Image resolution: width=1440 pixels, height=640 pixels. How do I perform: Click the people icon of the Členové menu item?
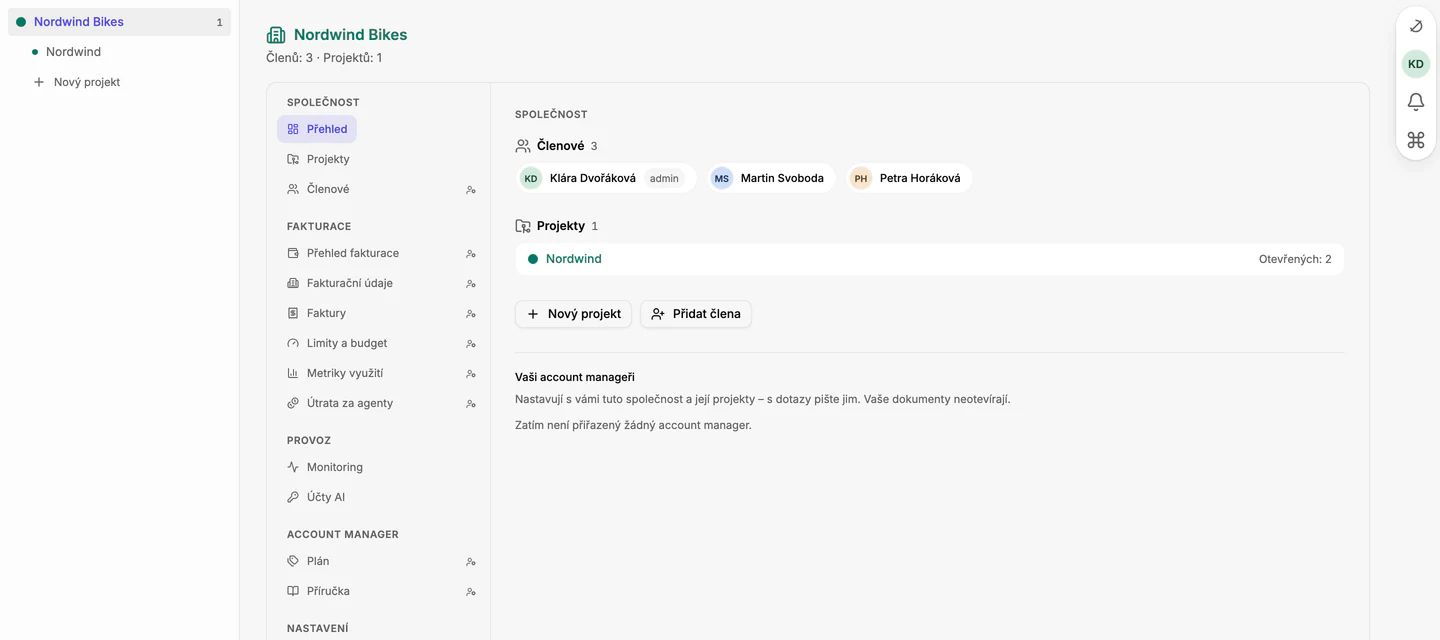(293, 189)
